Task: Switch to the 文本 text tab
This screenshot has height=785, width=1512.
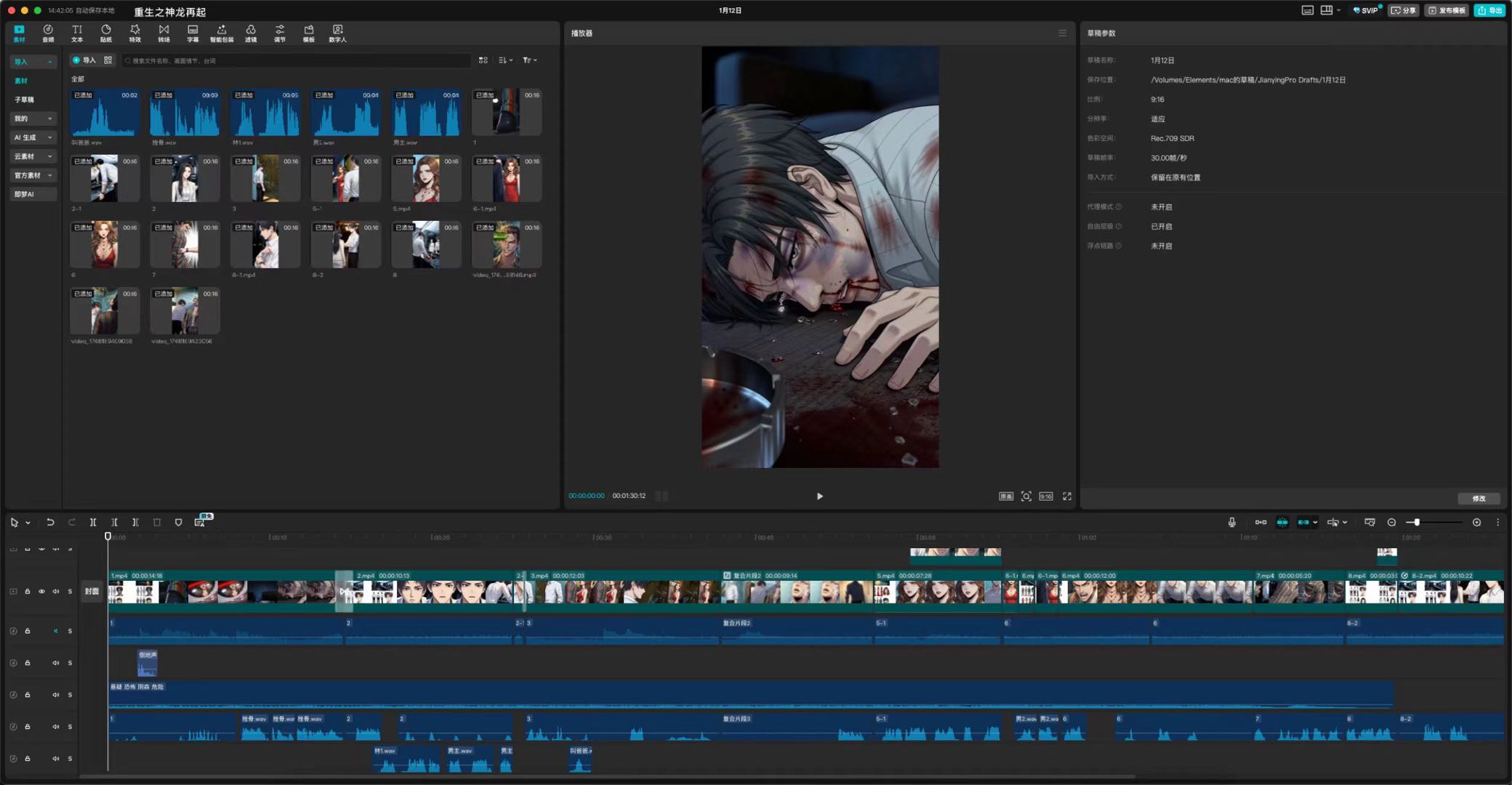Action: (77, 33)
